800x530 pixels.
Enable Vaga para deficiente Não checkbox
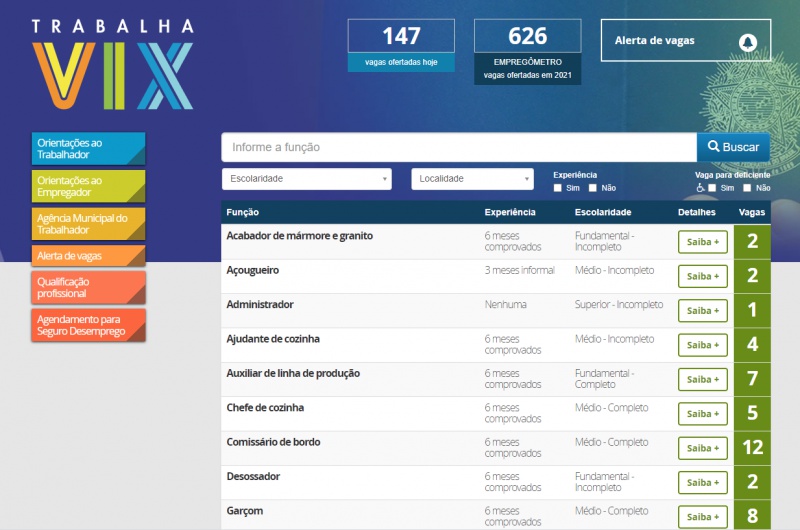click(x=747, y=188)
